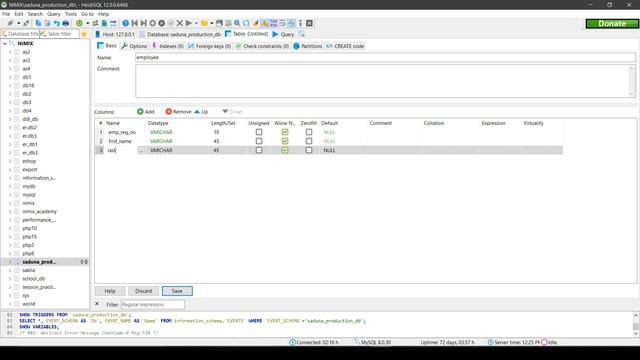
Task: Jump to last row toolbar icon
Action: pyautogui.click(x=144, y=23)
